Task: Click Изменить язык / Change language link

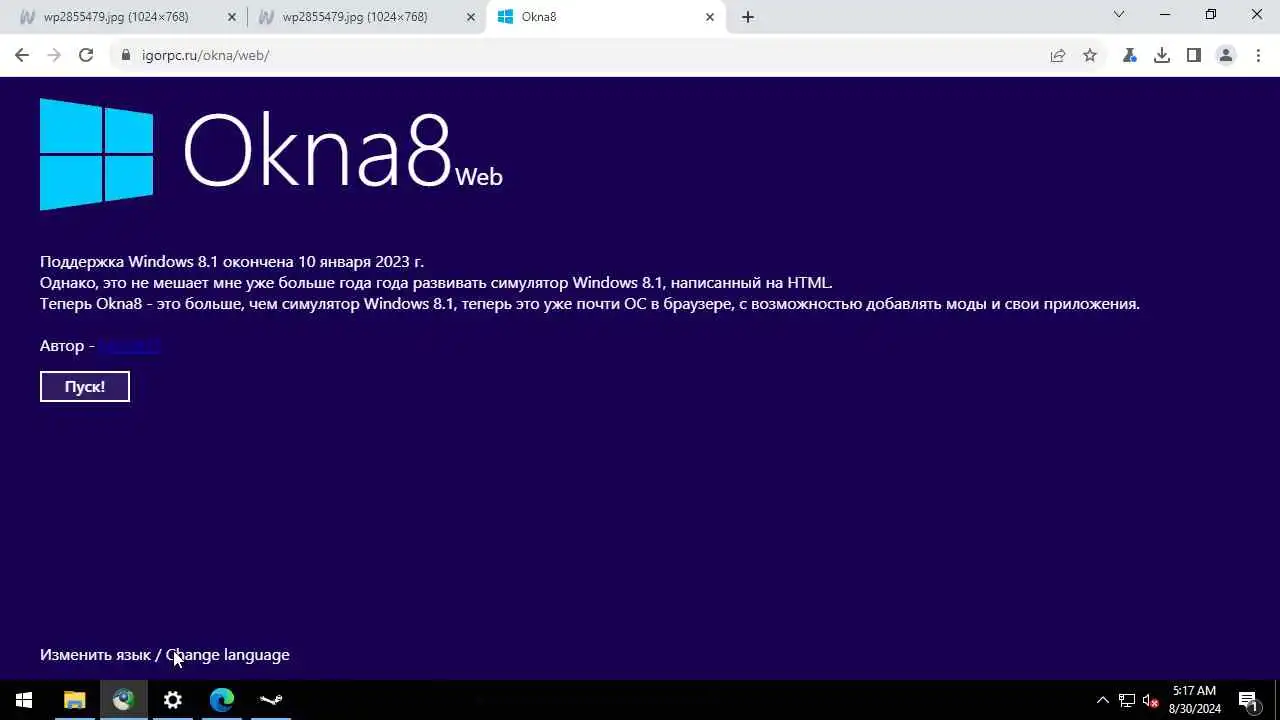Action: tap(165, 654)
